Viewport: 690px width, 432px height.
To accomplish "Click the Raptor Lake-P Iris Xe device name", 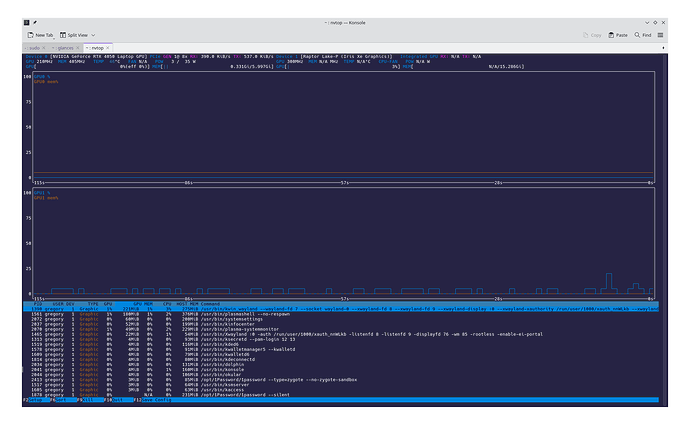I will pyautogui.click(x=346, y=56).
